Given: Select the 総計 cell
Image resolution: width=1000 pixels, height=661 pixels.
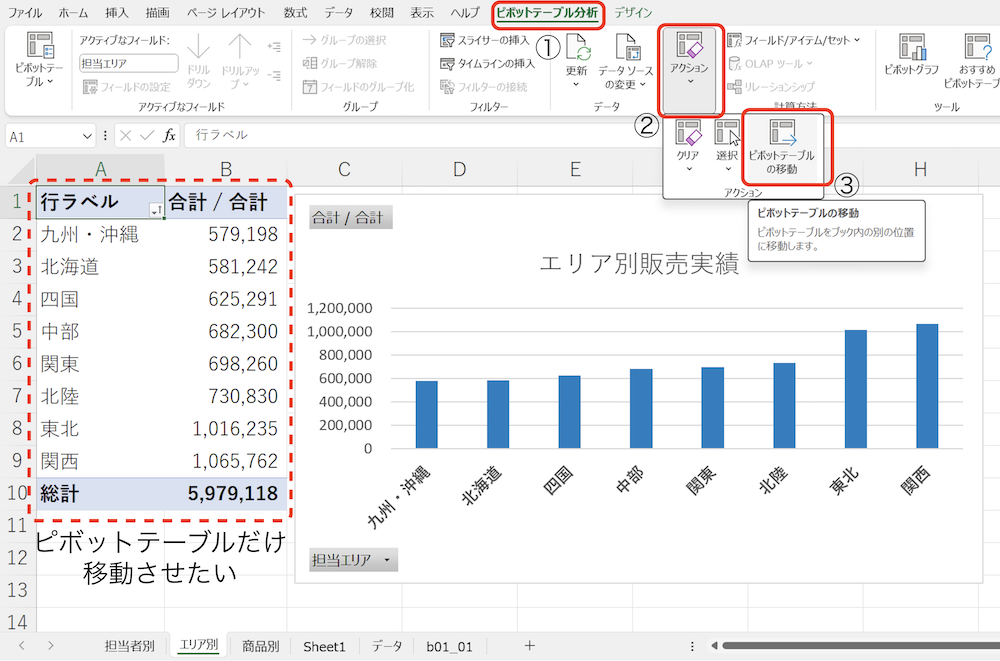Looking at the screenshot, I should [x=101, y=493].
